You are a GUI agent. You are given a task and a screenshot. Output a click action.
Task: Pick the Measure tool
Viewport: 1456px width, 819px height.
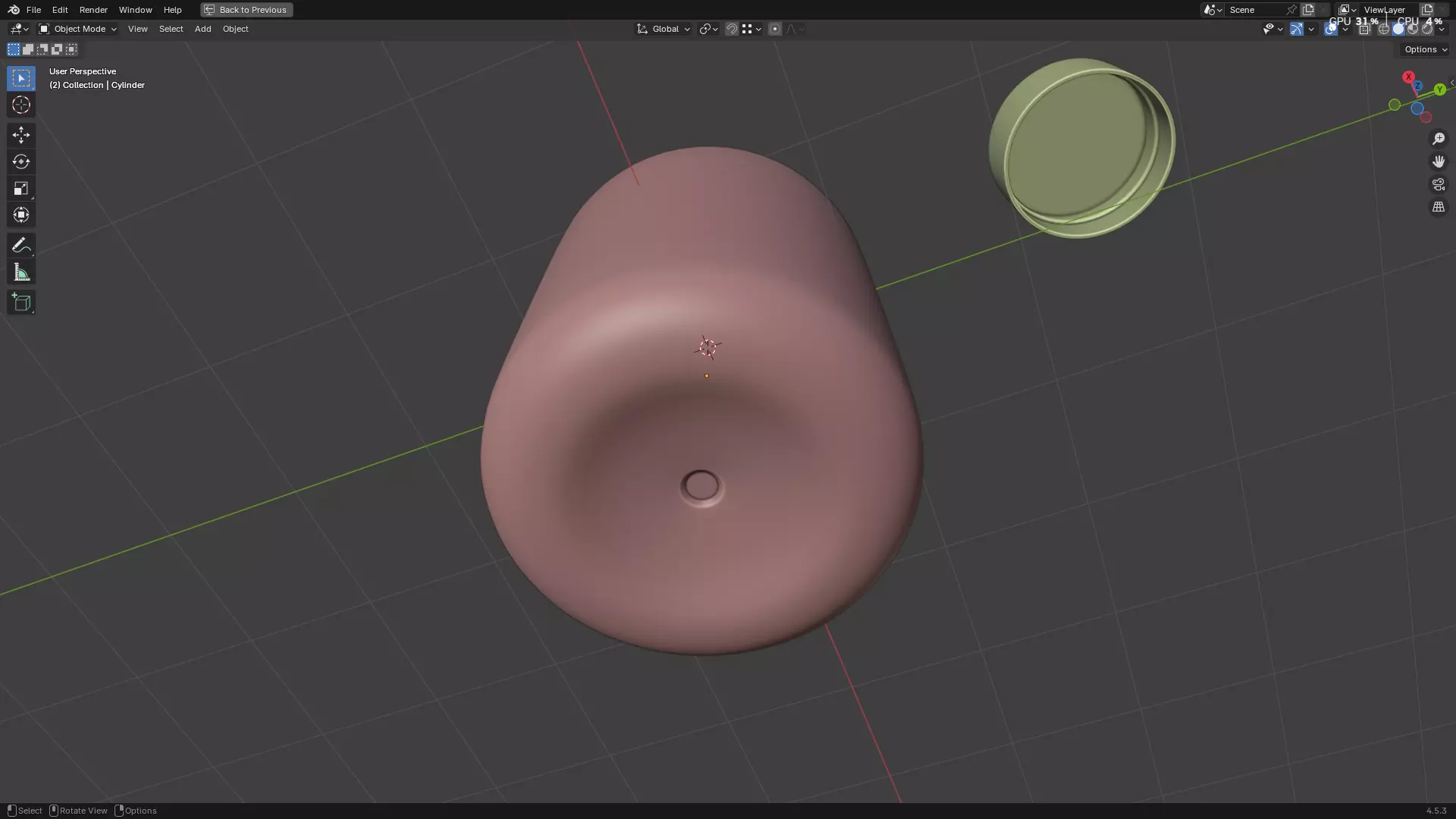tap(21, 272)
